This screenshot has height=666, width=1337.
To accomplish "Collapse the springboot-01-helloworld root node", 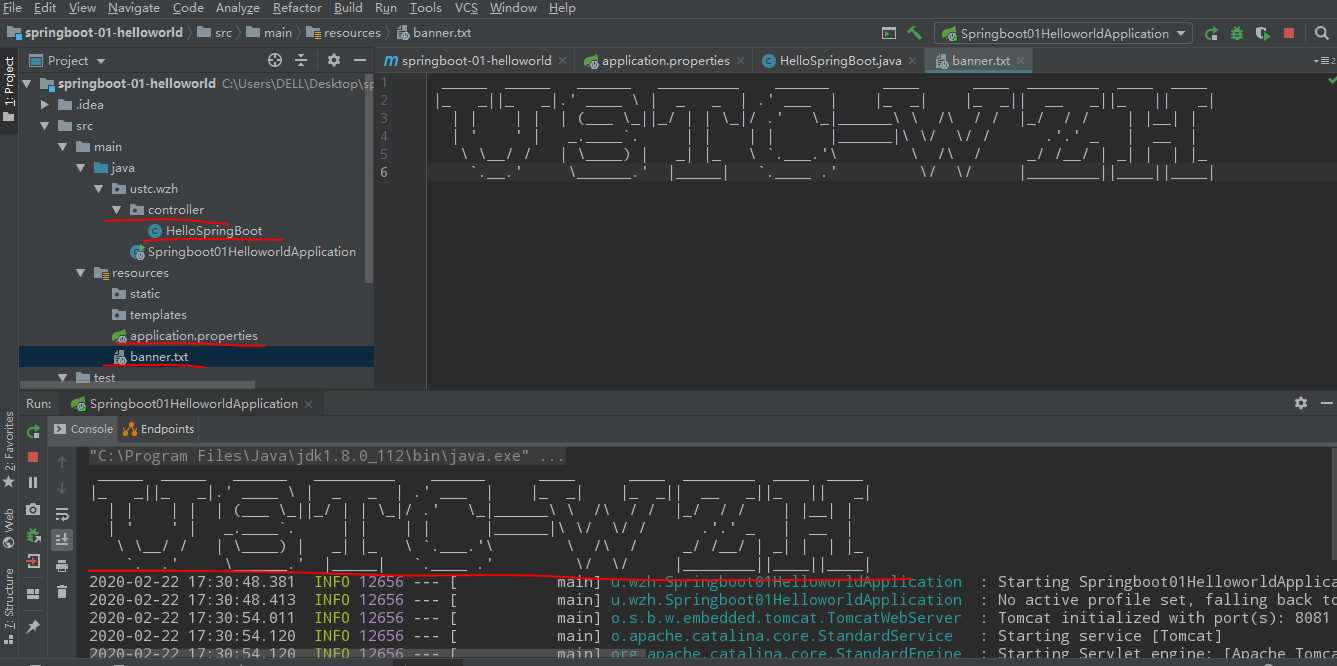I will pyautogui.click(x=25, y=84).
